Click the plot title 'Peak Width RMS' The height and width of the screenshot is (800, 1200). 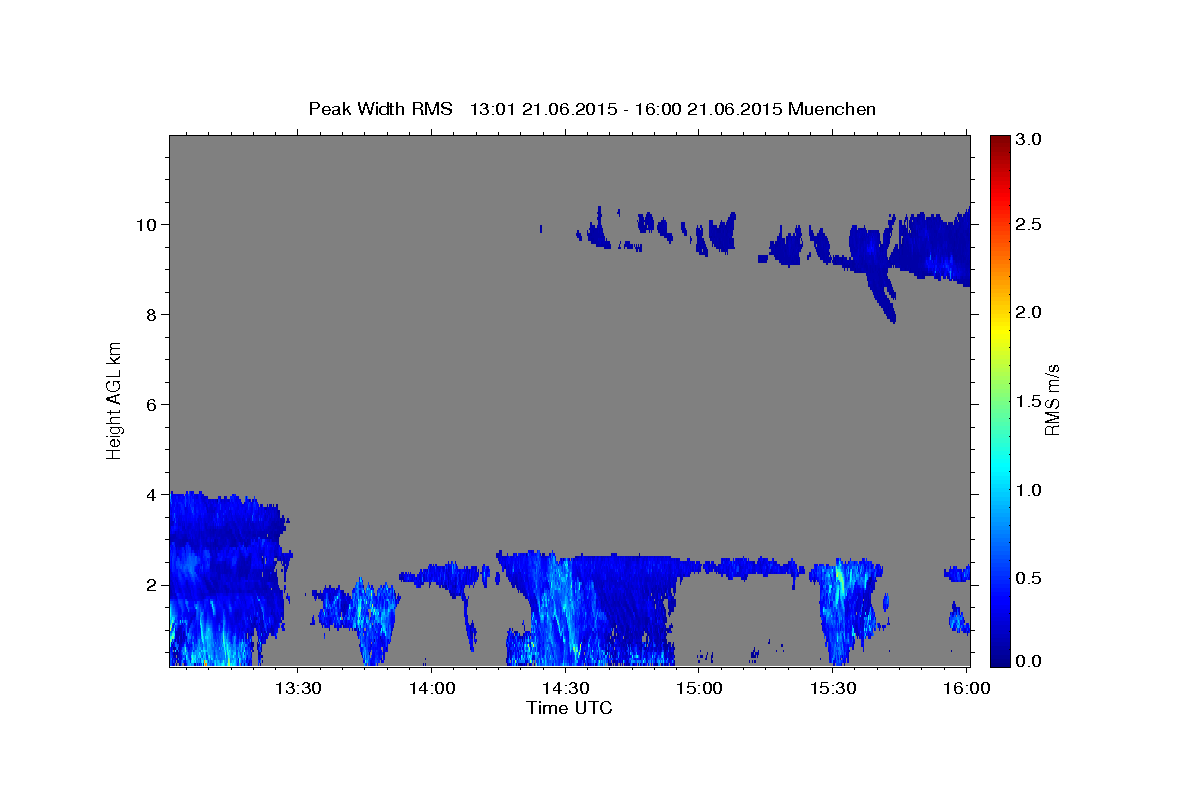[380, 109]
